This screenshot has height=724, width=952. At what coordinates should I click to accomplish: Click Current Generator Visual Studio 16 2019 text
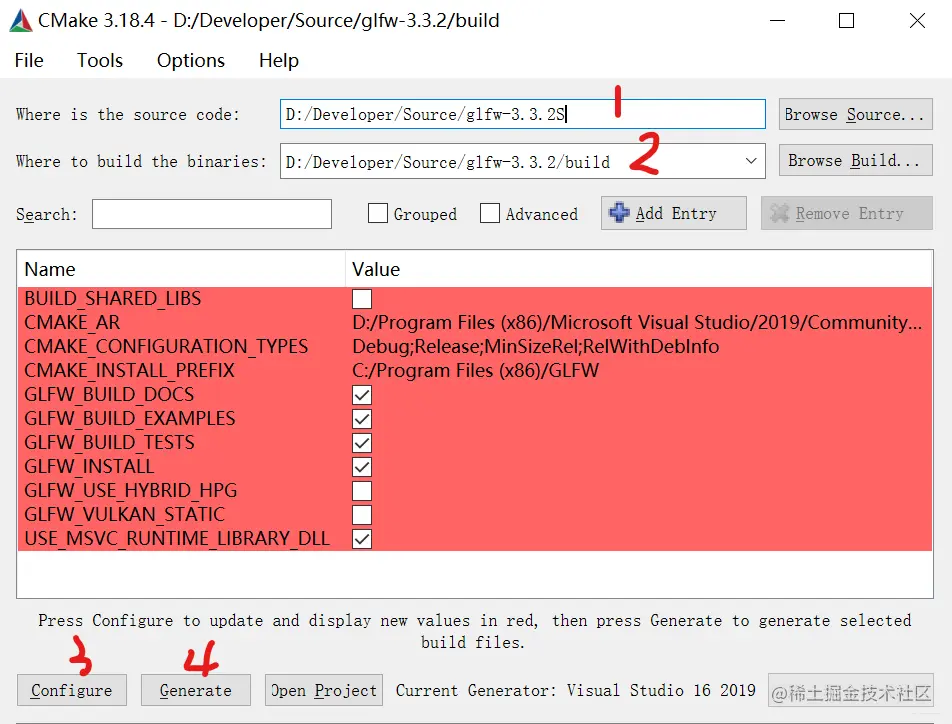click(576, 691)
